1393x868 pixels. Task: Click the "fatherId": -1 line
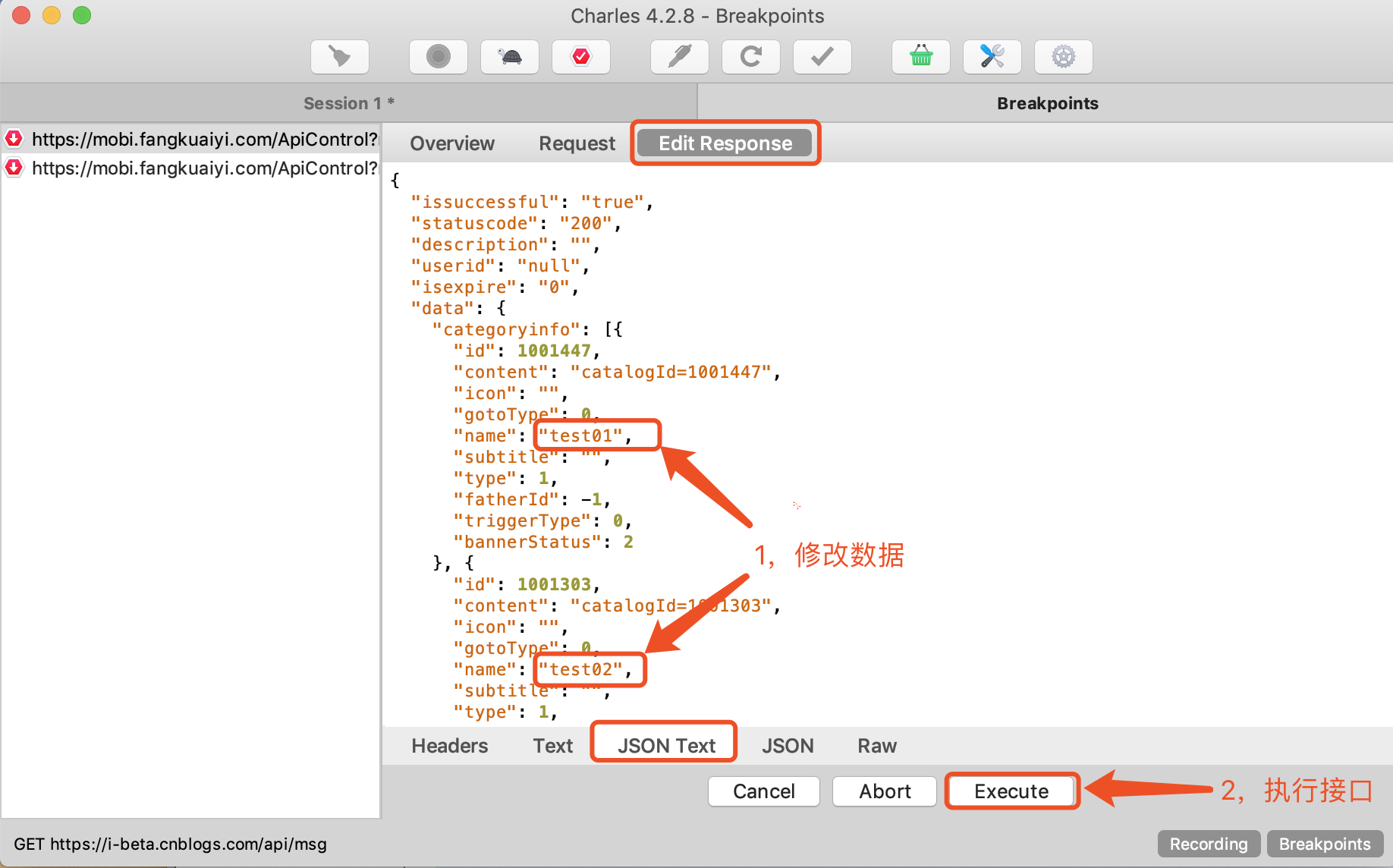(532, 499)
